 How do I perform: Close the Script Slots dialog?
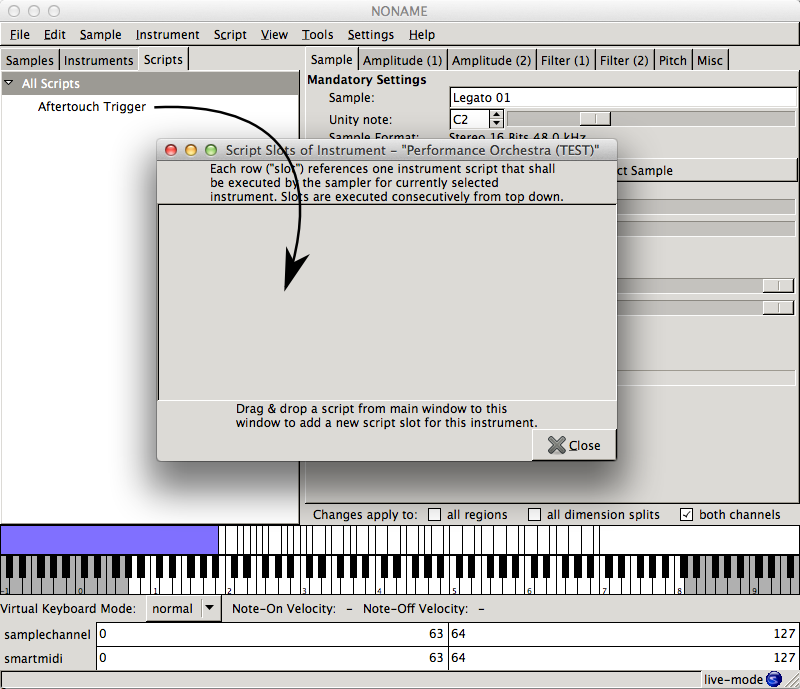pos(574,444)
